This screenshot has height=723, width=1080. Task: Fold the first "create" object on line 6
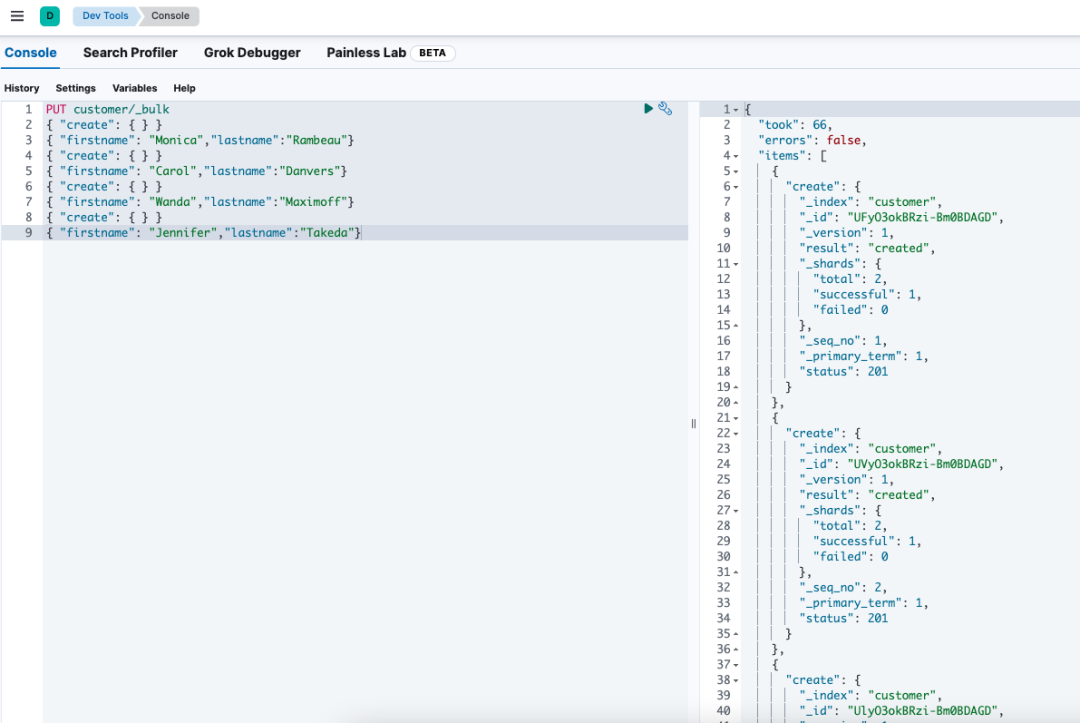point(737,187)
